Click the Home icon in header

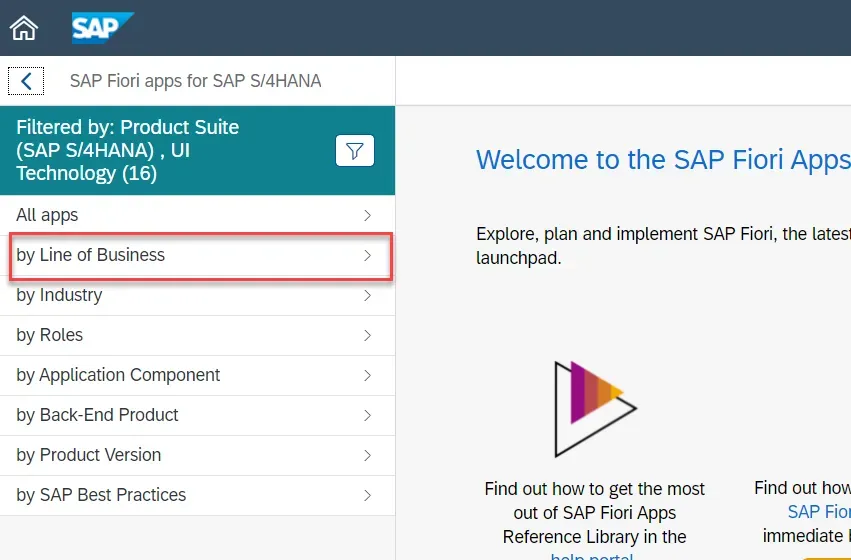click(23, 28)
